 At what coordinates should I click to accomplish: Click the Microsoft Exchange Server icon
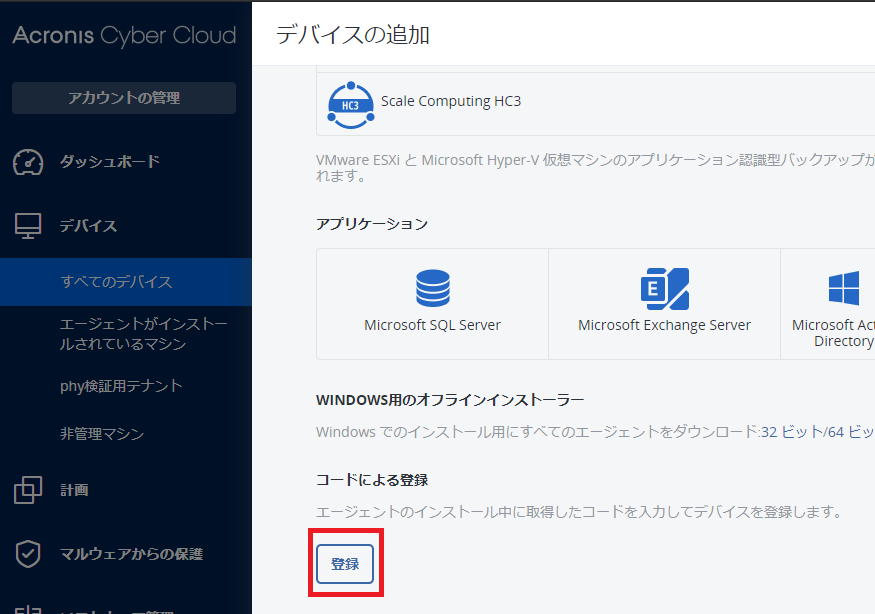coord(664,288)
